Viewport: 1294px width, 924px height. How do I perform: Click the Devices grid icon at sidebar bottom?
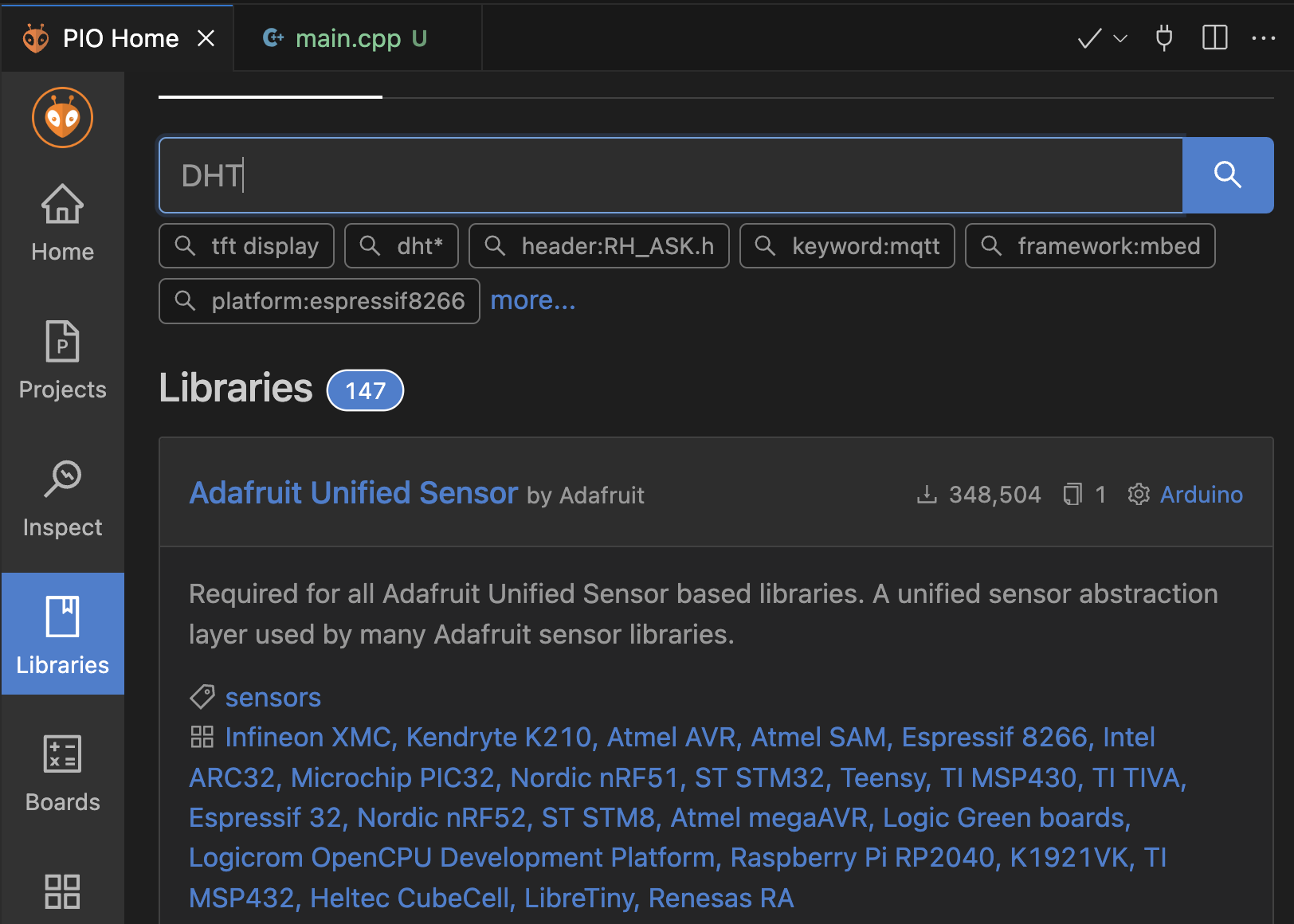pyautogui.click(x=62, y=892)
